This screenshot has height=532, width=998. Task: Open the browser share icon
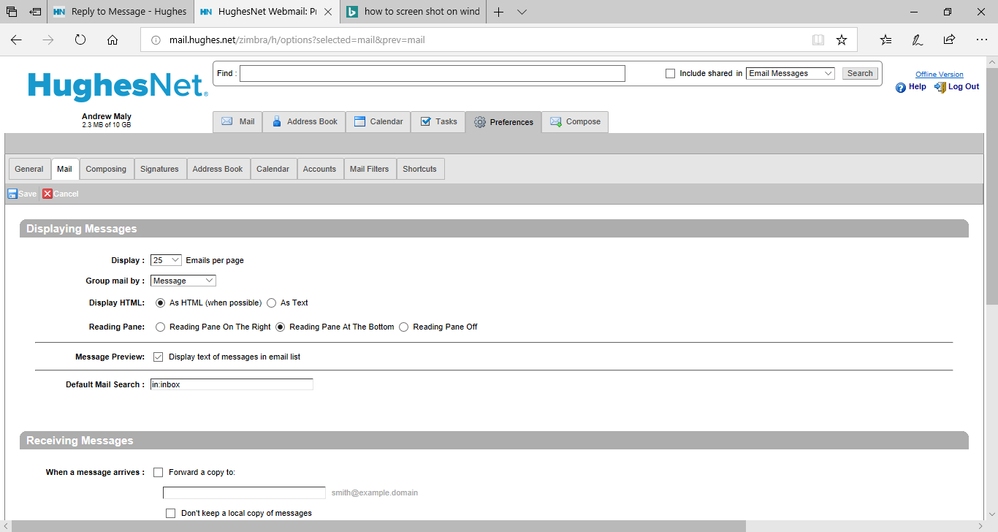click(949, 40)
